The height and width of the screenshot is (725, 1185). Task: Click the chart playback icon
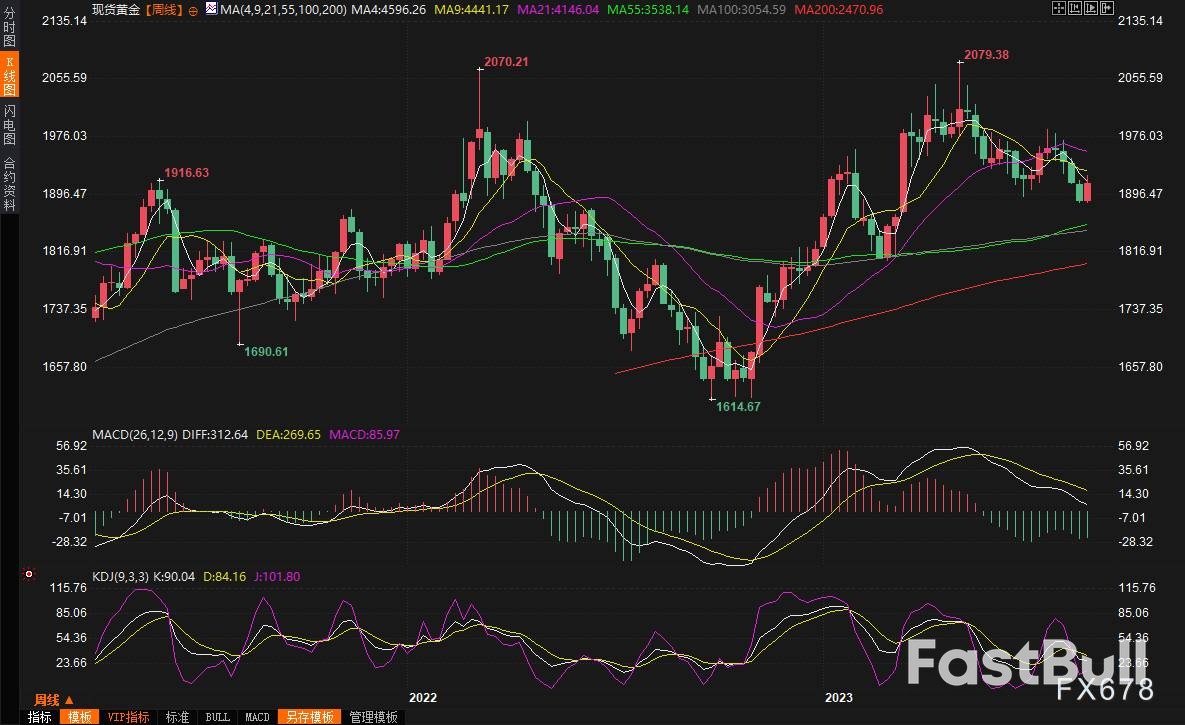pyautogui.click(x=1092, y=8)
